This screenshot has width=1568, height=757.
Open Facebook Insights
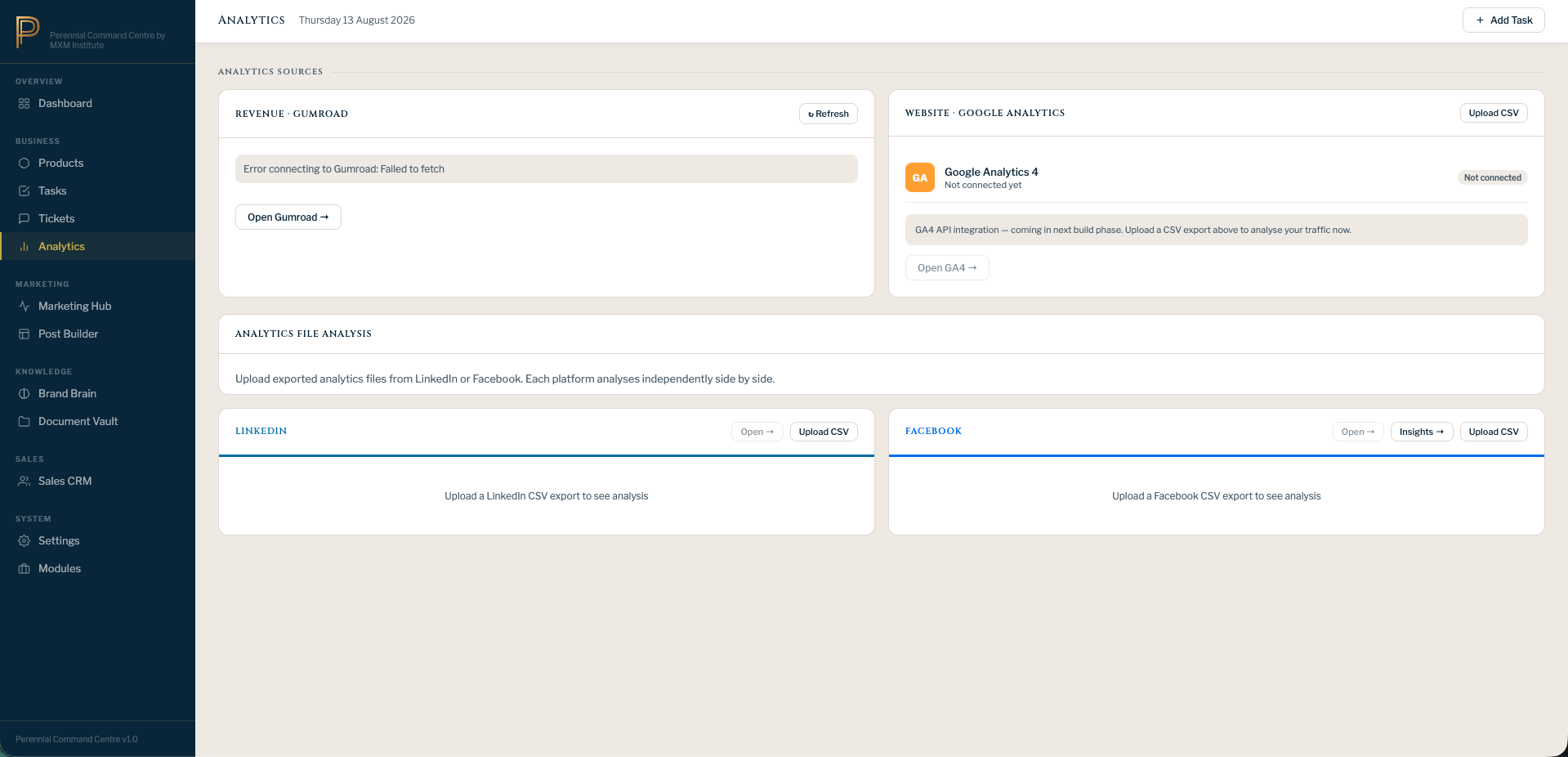(1422, 432)
